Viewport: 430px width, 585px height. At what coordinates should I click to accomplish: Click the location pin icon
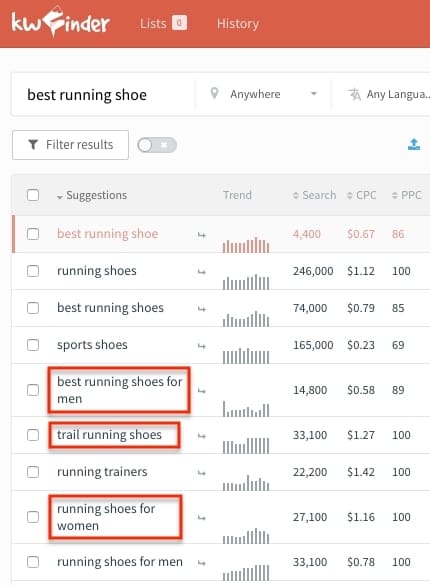coord(214,93)
